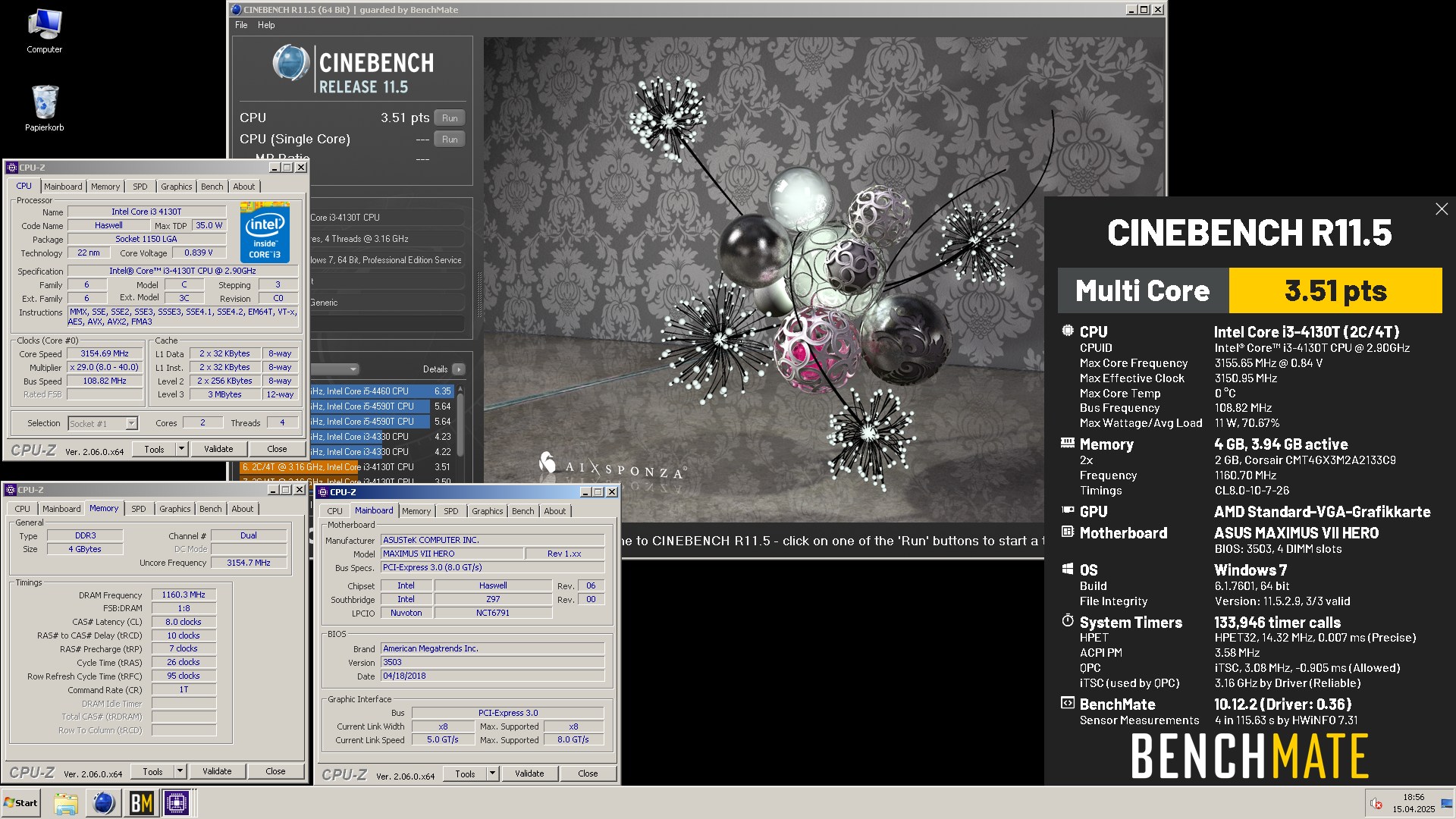Click the Motherboard icon in BenchMate panel

[1068, 532]
